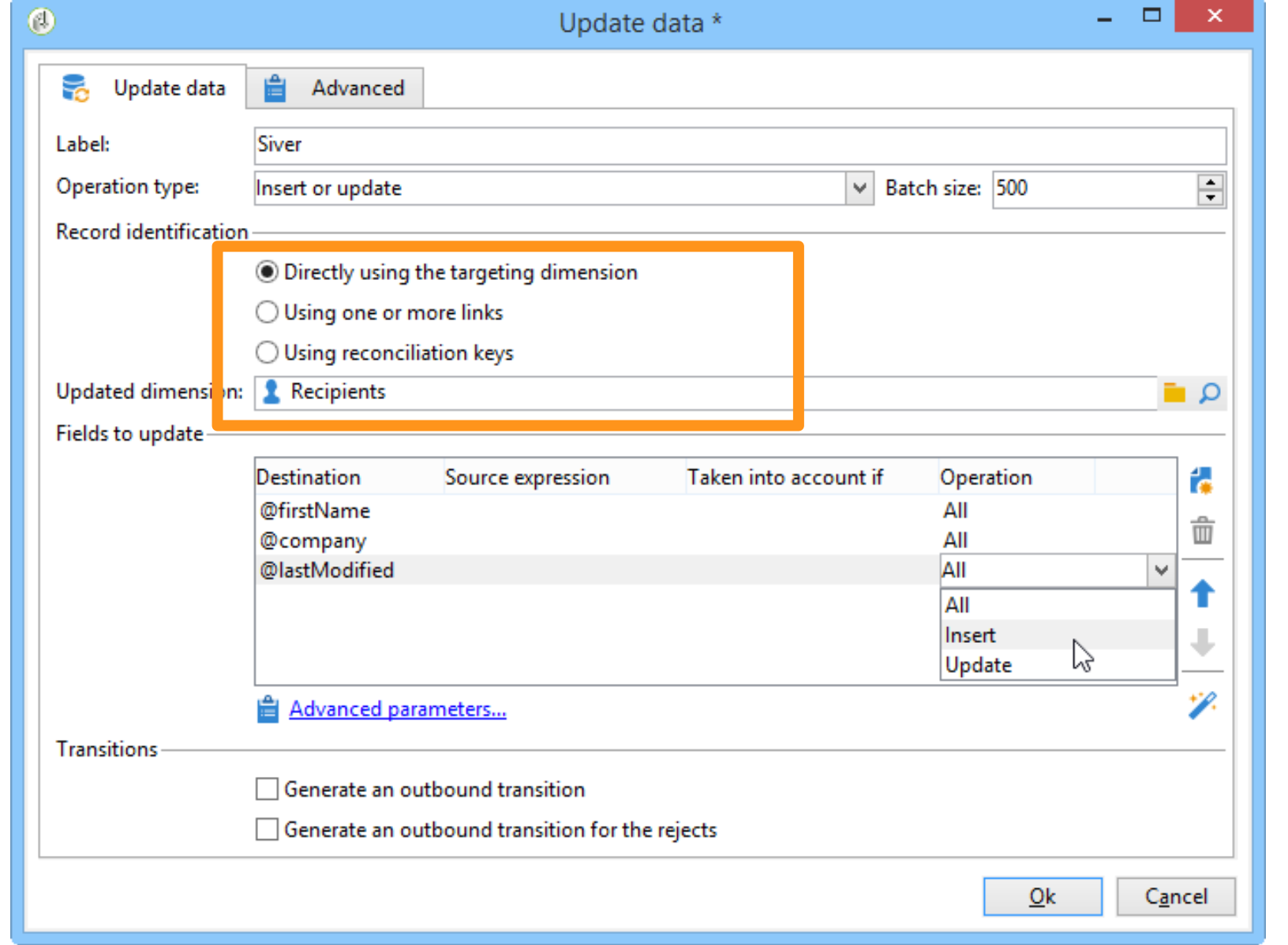Open Advanced parameters
1288x945 pixels.
(398, 708)
